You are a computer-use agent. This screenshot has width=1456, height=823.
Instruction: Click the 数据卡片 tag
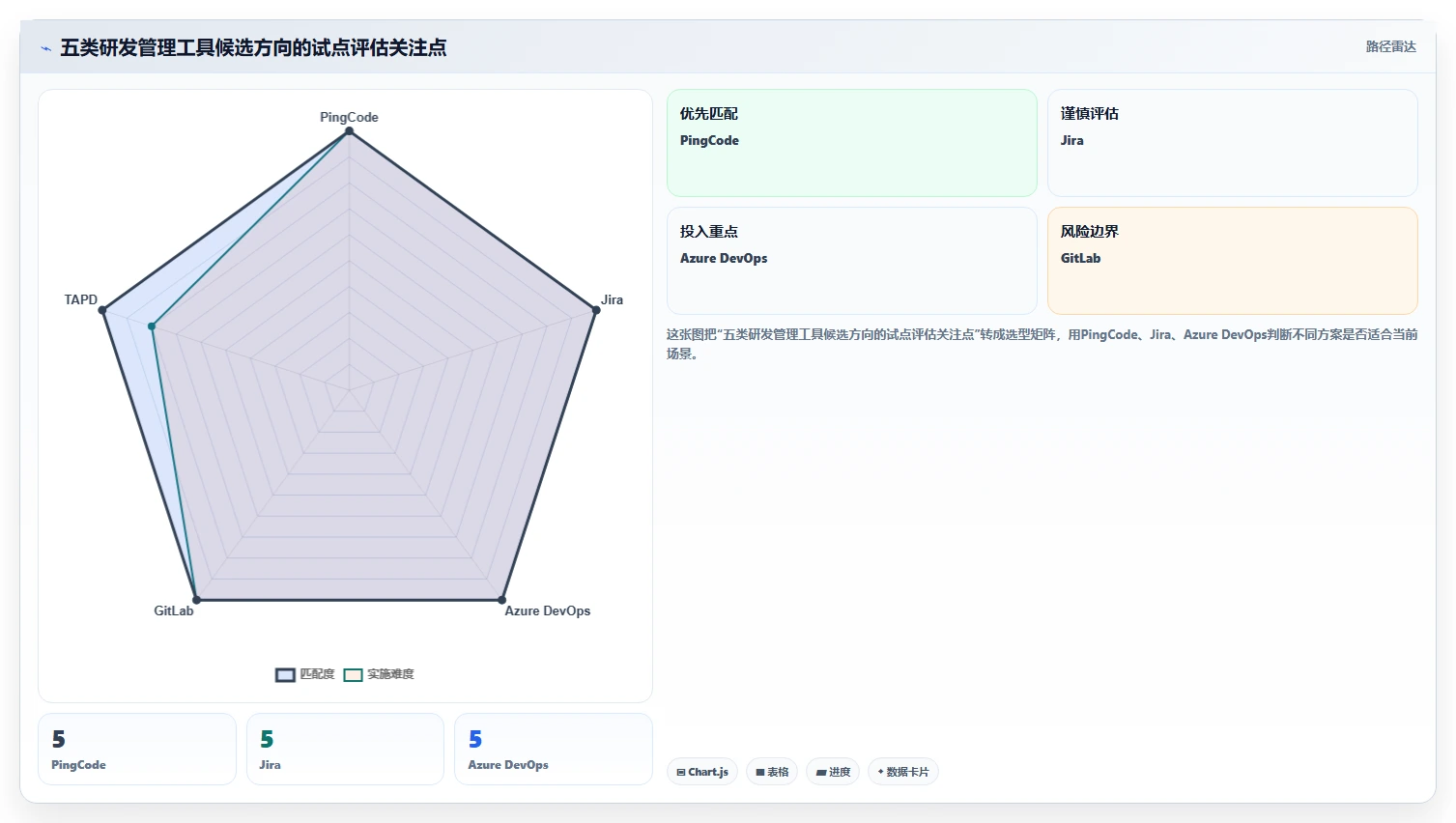pos(903,772)
